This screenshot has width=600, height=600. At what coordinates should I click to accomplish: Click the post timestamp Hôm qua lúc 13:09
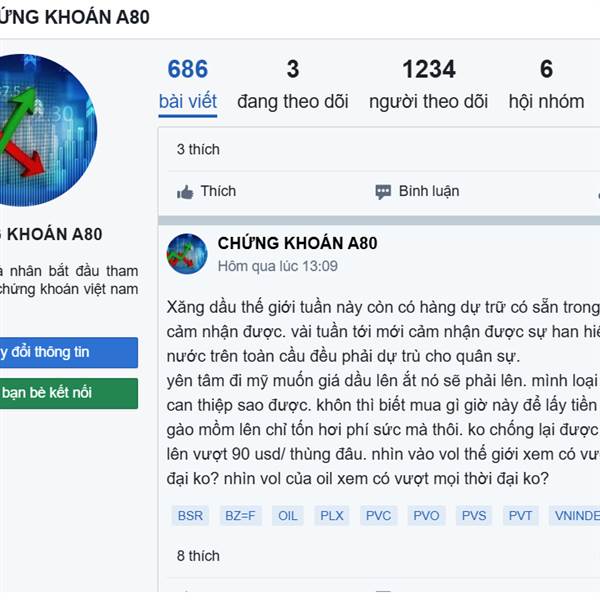278,266
